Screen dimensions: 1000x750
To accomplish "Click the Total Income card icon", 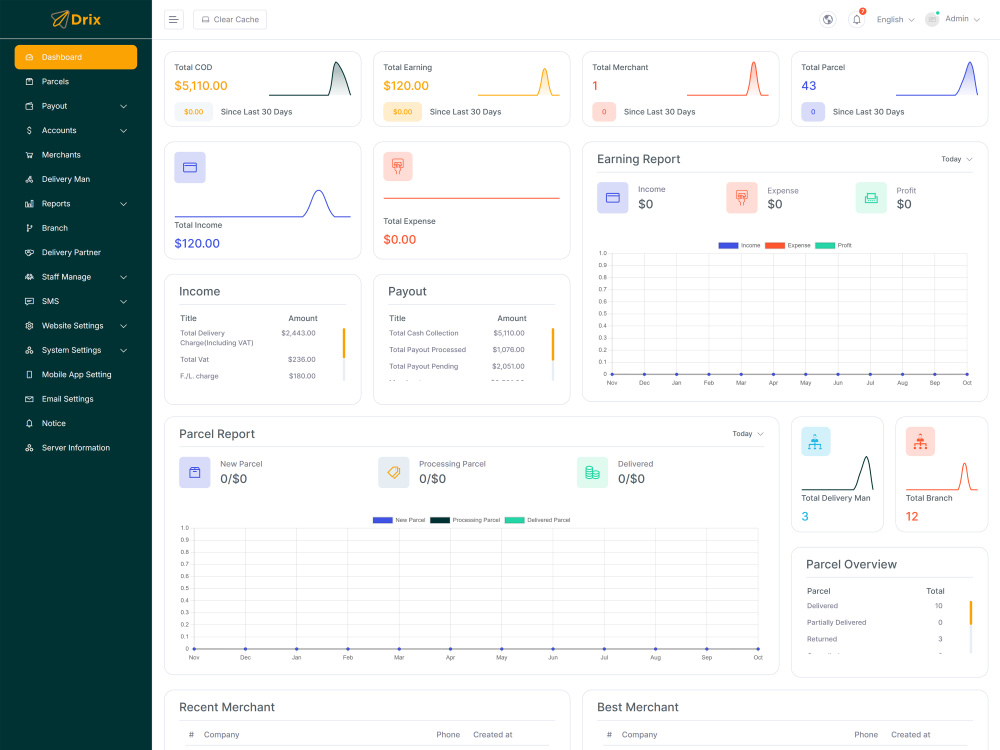I will [x=190, y=168].
